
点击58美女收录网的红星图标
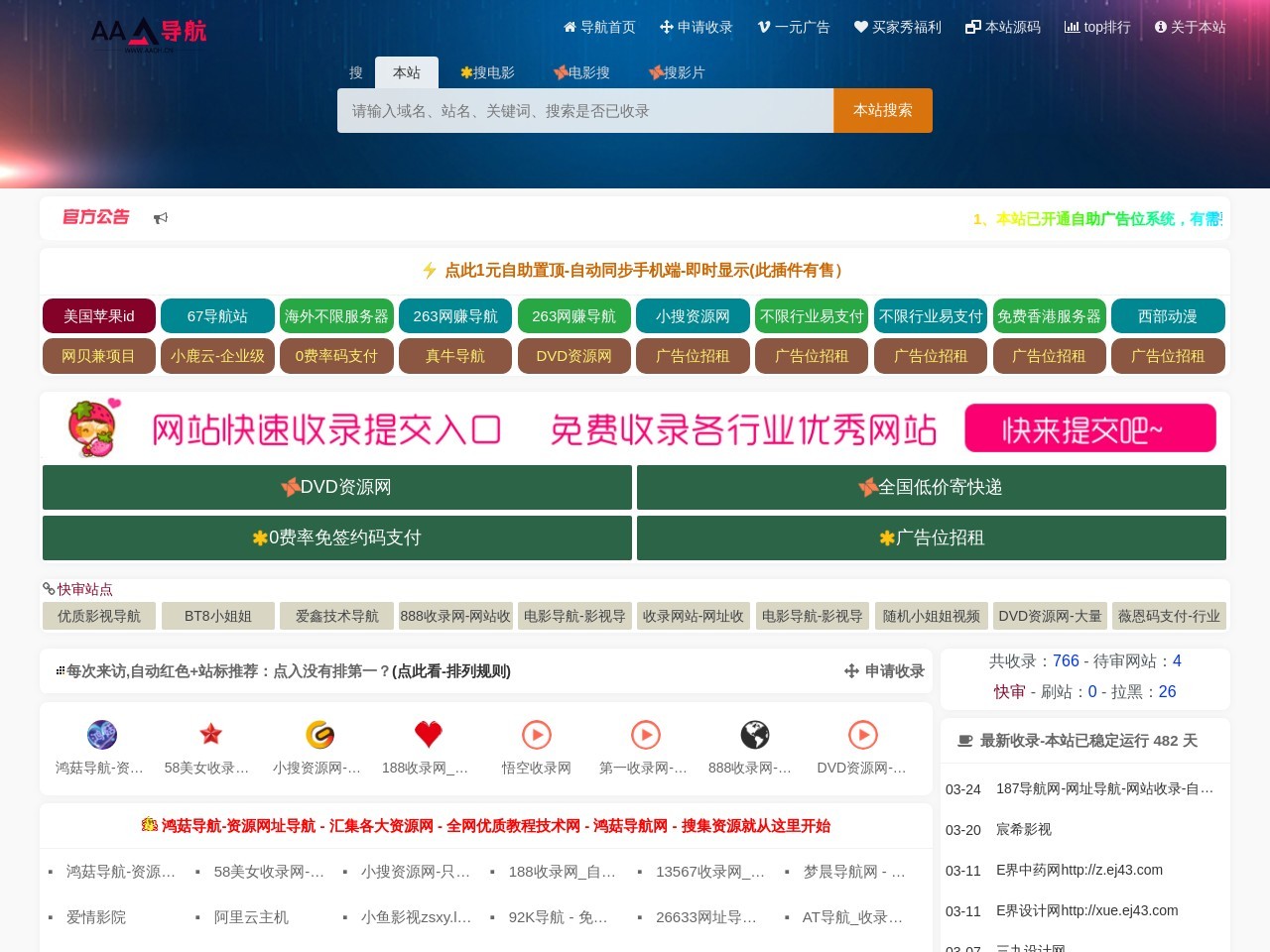coord(210,734)
